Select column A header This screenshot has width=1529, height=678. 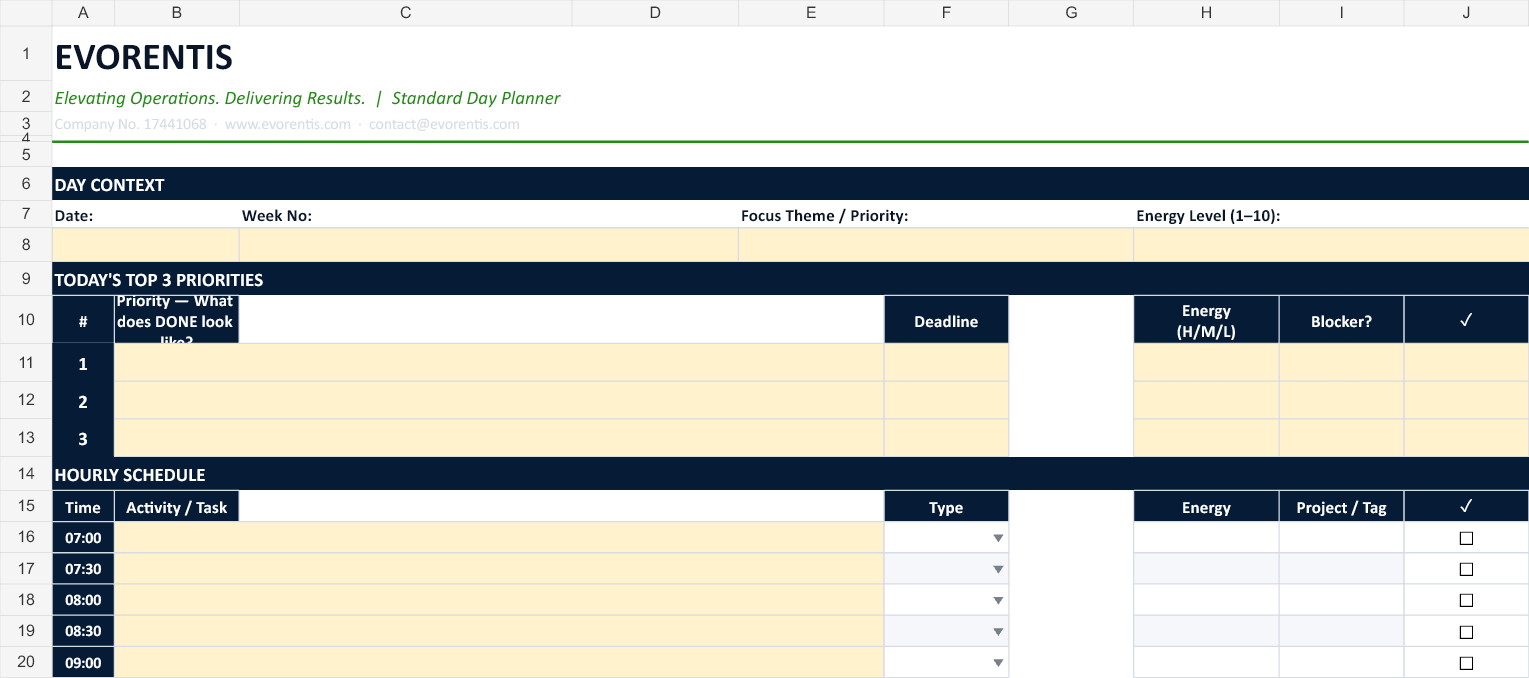(83, 12)
